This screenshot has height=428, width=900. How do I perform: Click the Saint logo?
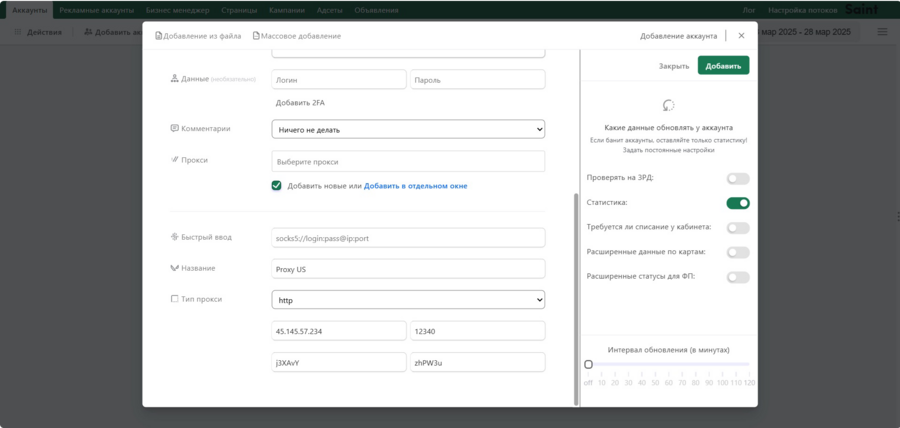(x=862, y=10)
